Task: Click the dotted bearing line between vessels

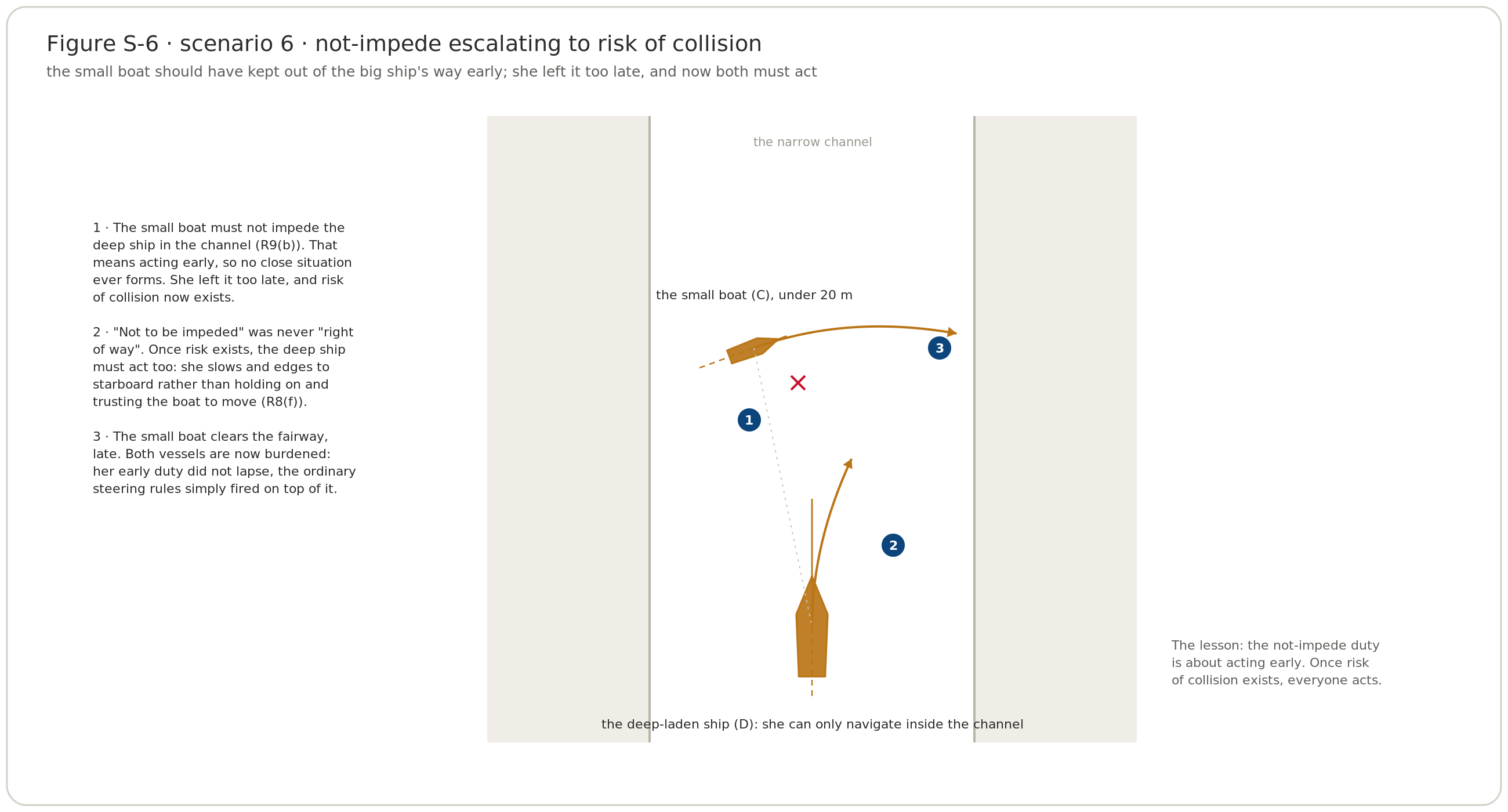Action: point(782,486)
